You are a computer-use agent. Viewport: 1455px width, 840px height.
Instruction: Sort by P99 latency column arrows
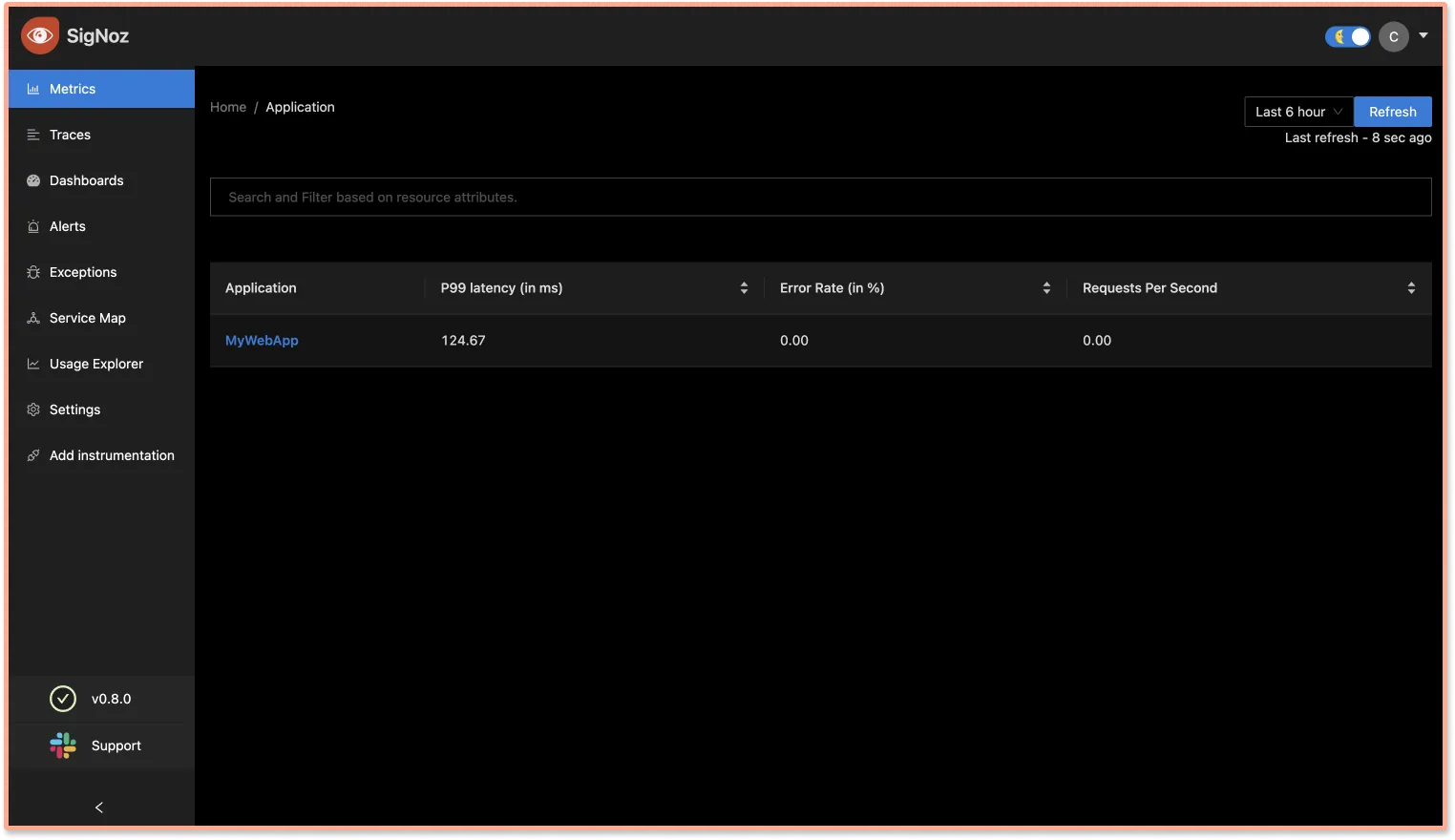click(x=744, y=288)
